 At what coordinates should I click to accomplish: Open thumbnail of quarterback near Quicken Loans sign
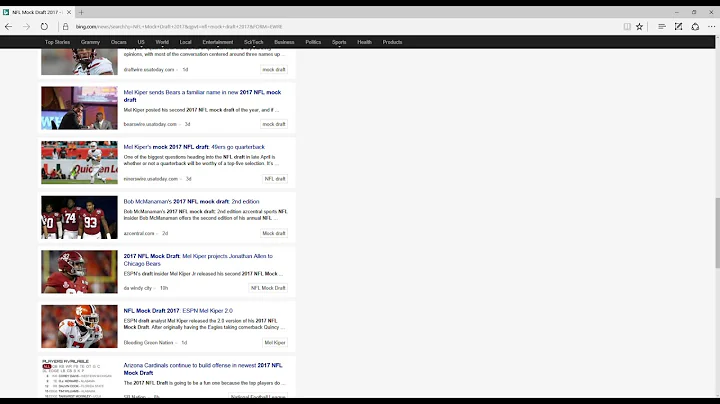click(79, 163)
